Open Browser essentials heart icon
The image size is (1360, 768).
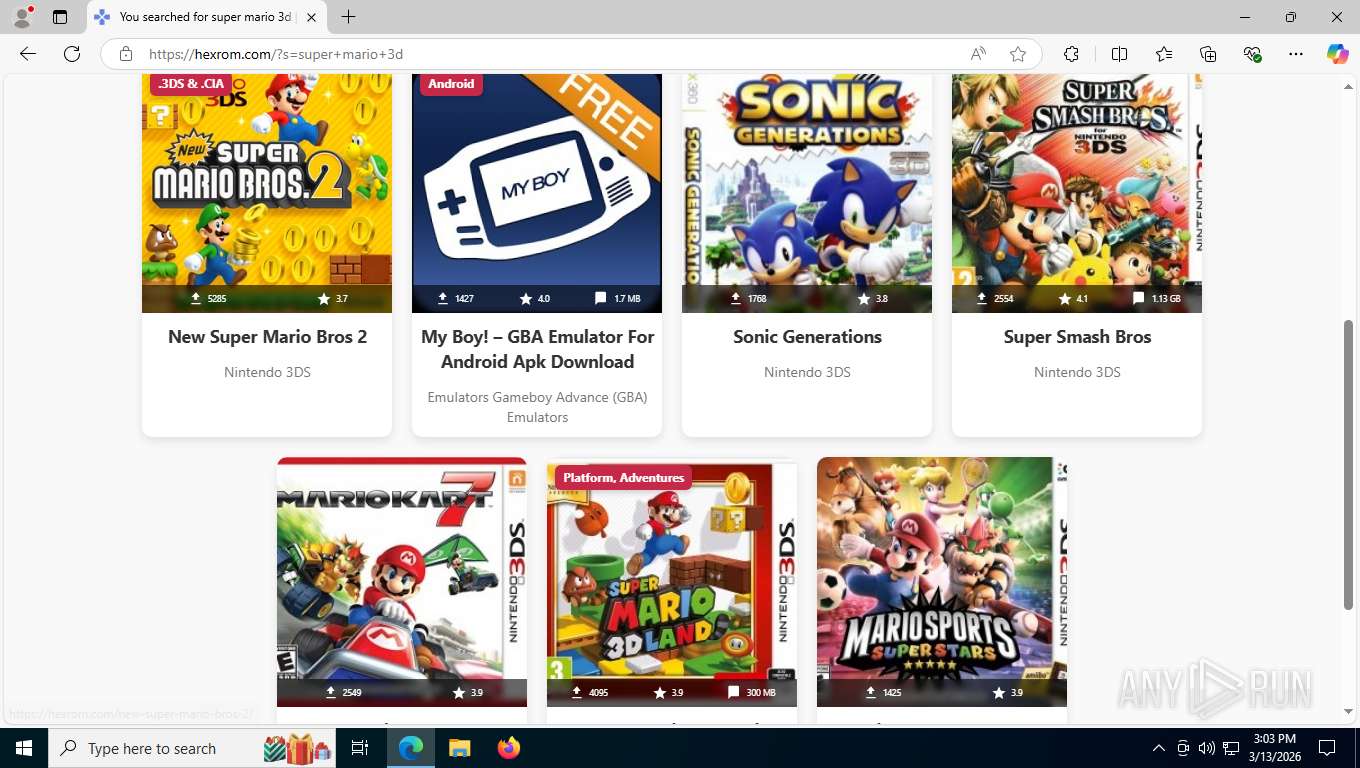(1252, 54)
